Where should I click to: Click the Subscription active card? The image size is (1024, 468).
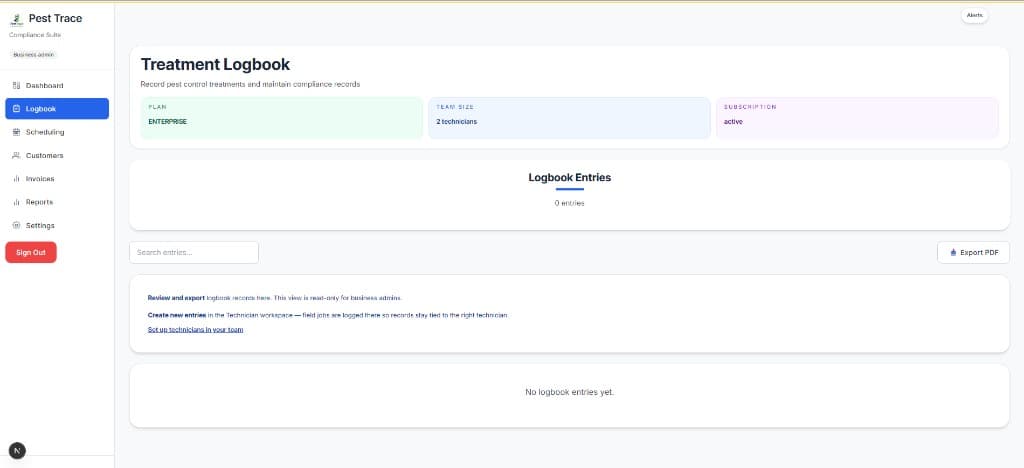tap(857, 117)
